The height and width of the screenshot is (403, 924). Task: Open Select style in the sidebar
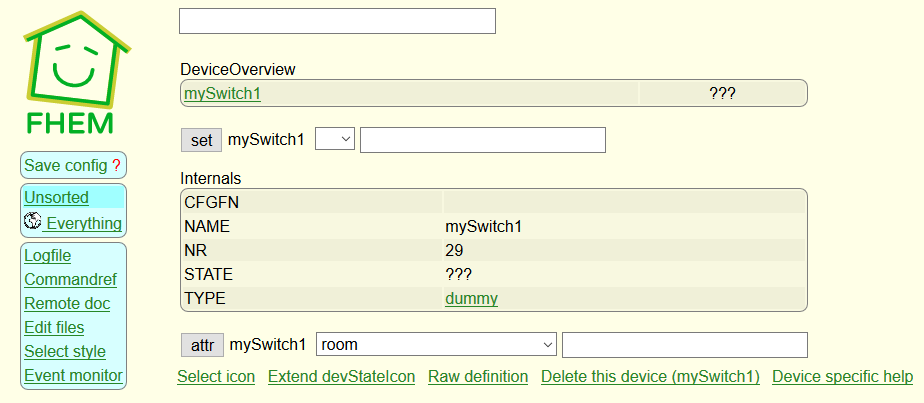click(x=65, y=352)
